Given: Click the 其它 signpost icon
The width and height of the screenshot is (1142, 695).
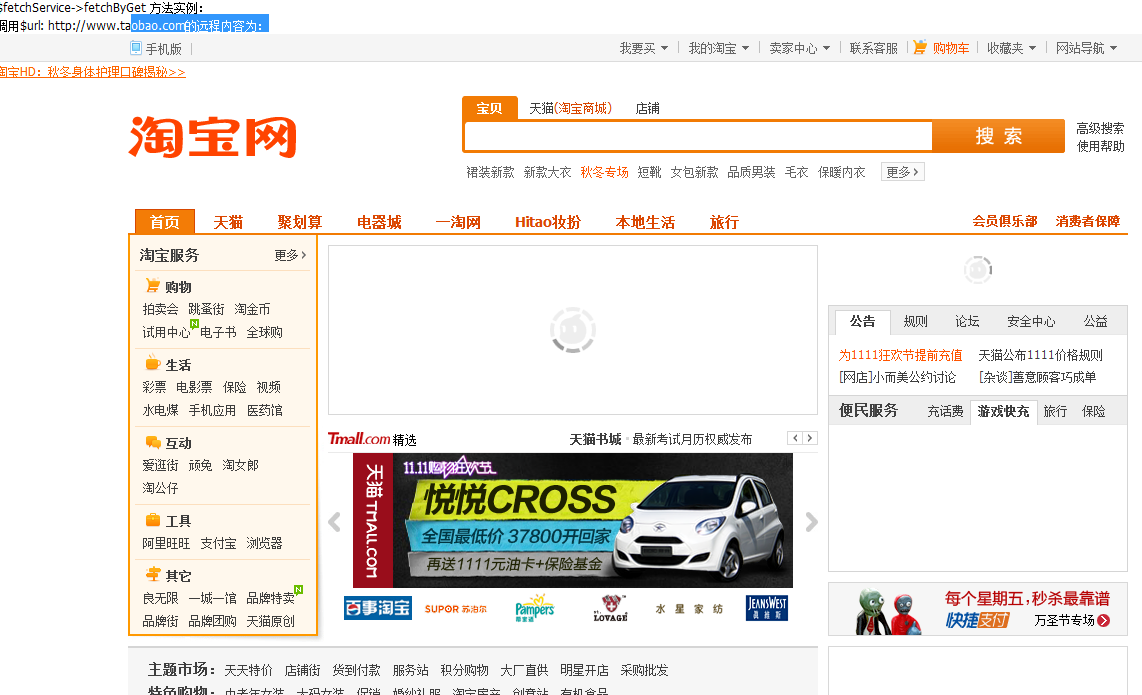Looking at the screenshot, I should pyautogui.click(x=152, y=574).
